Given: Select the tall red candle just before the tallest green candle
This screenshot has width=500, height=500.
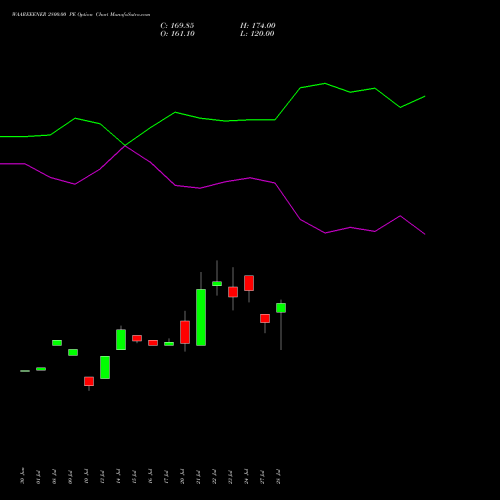Looking at the screenshot, I should [x=185, y=332].
